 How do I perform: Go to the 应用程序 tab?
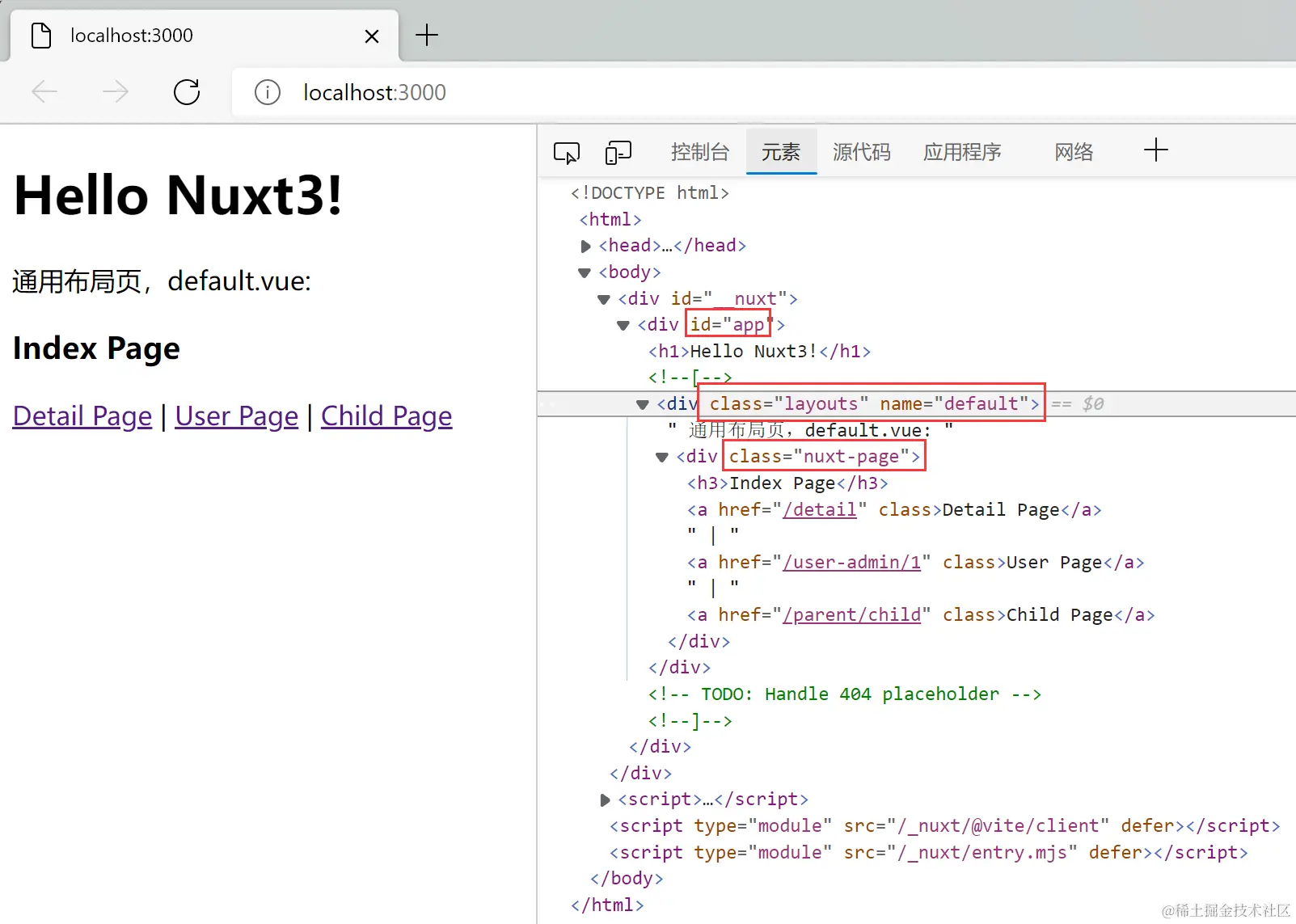[962, 152]
